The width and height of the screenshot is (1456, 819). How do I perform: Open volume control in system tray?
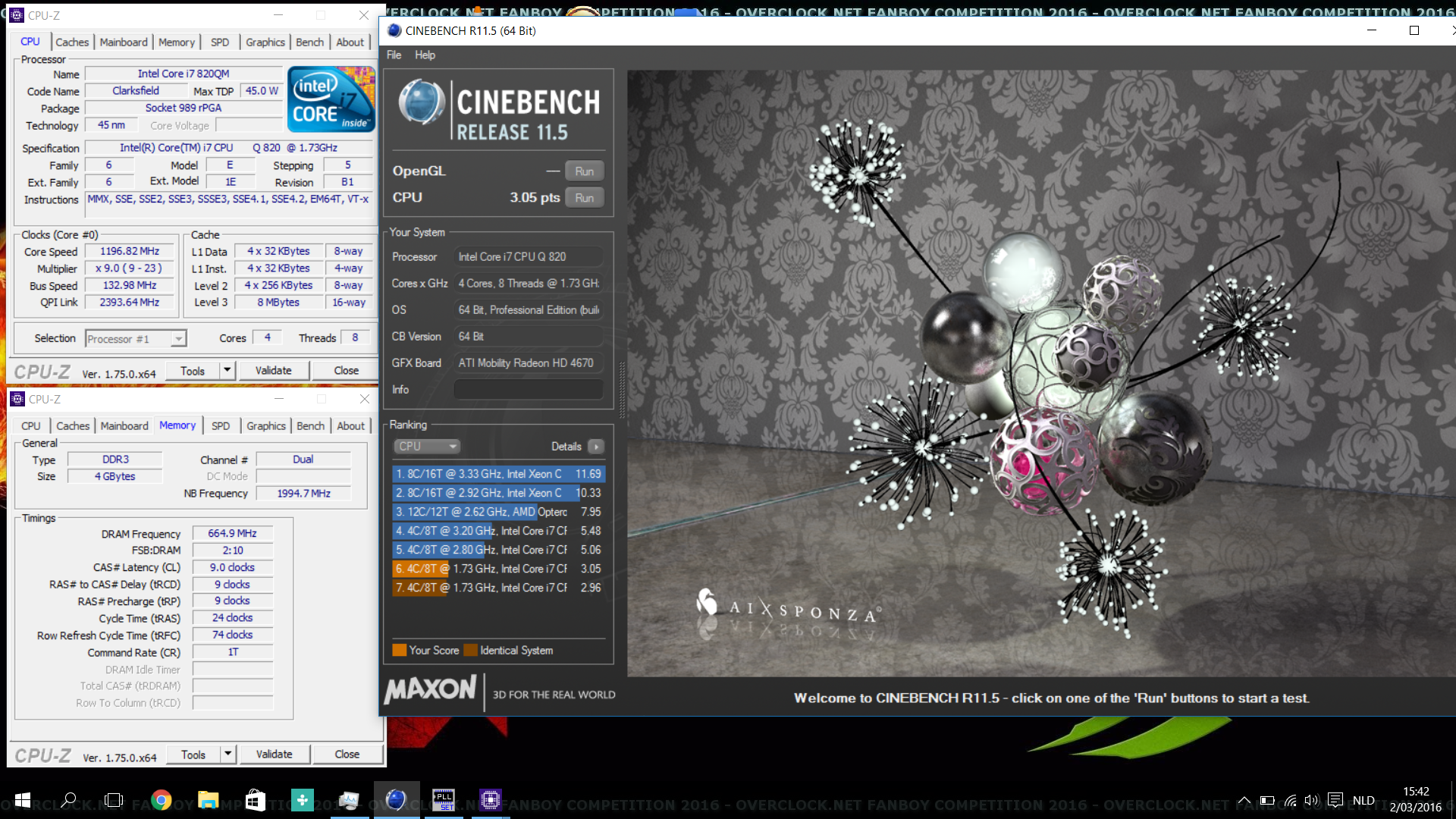[1312, 800]
